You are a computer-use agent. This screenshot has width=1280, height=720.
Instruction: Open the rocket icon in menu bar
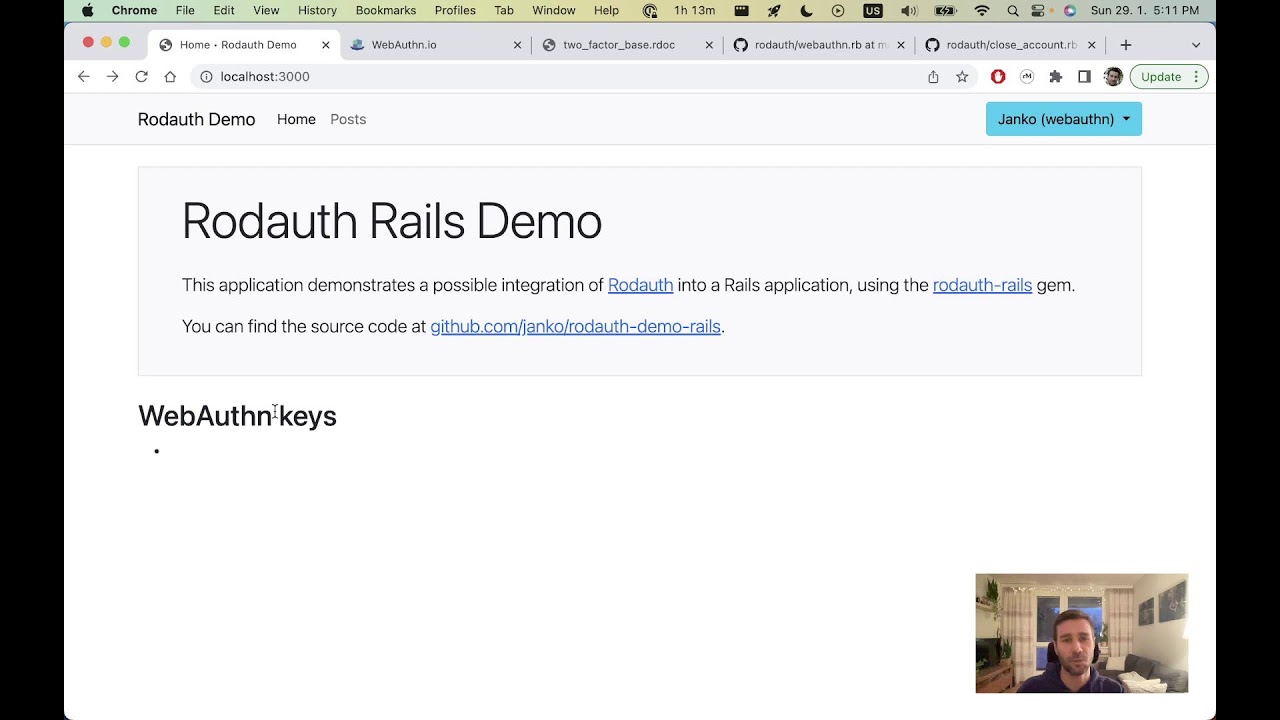tap(774, 10)
